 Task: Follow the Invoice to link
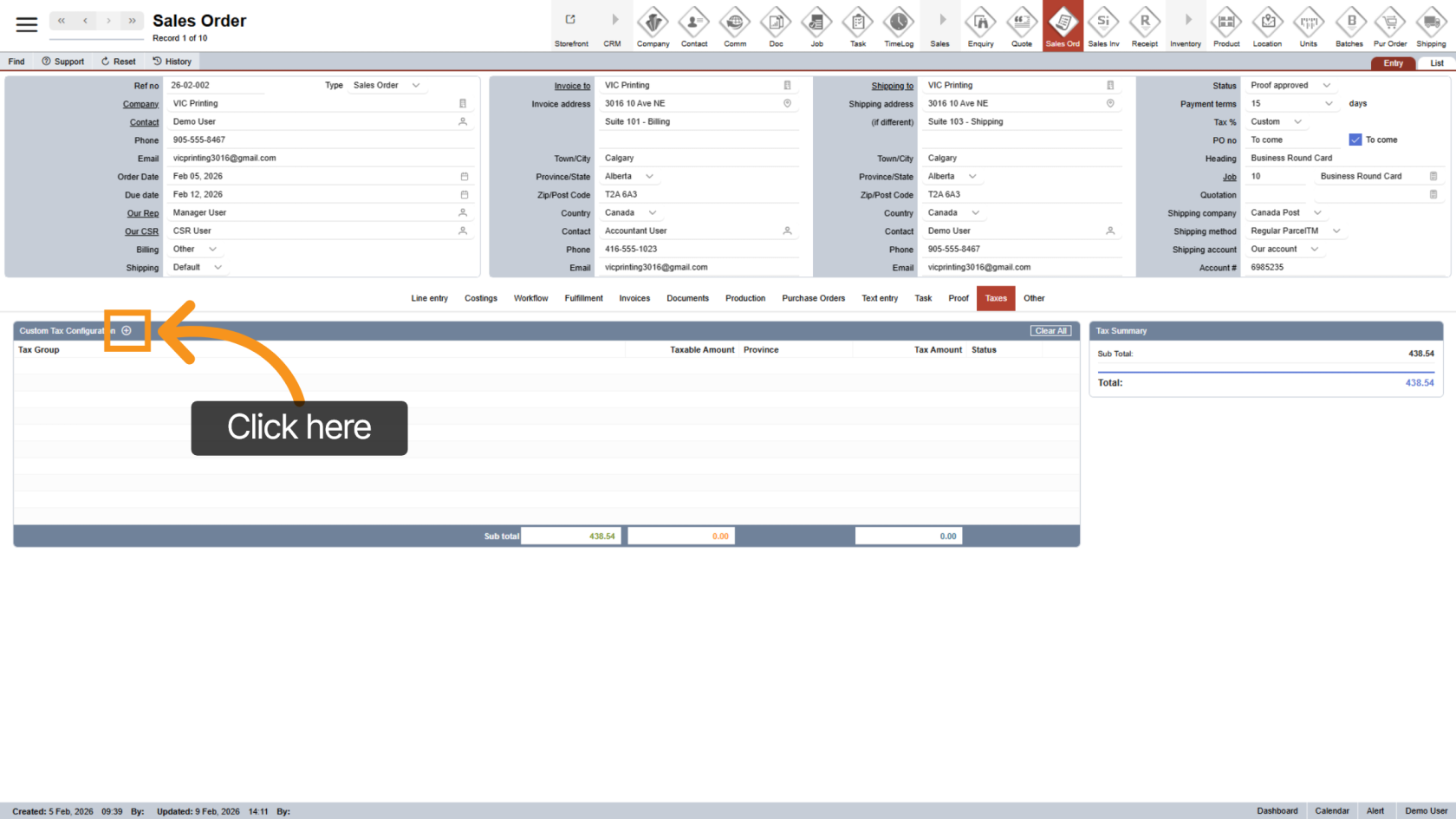click(572, 86)
